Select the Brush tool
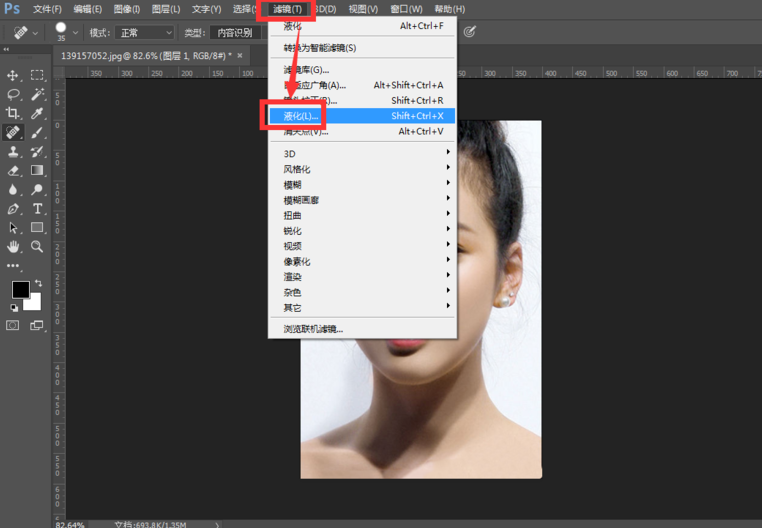762x528 pixels. coord(37,132)
